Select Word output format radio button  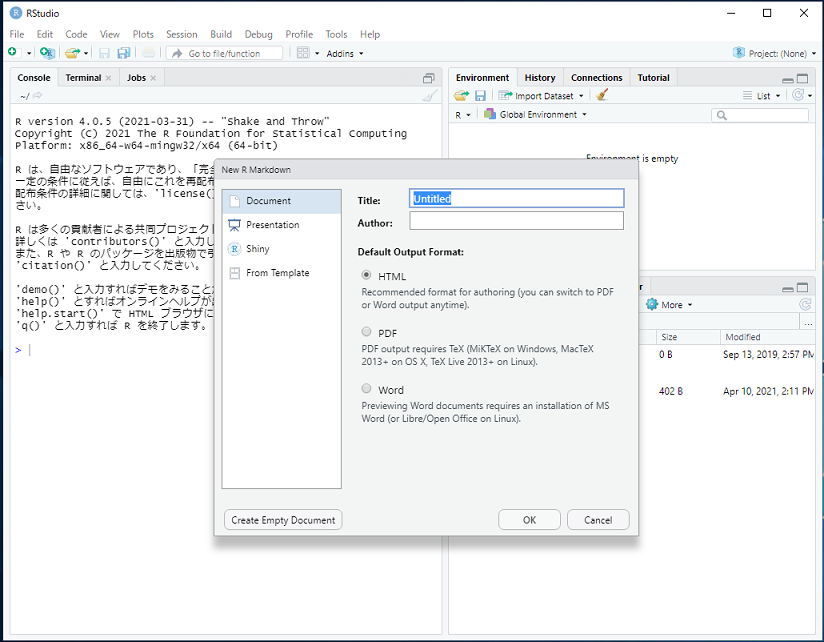click(x=367, y=388)
